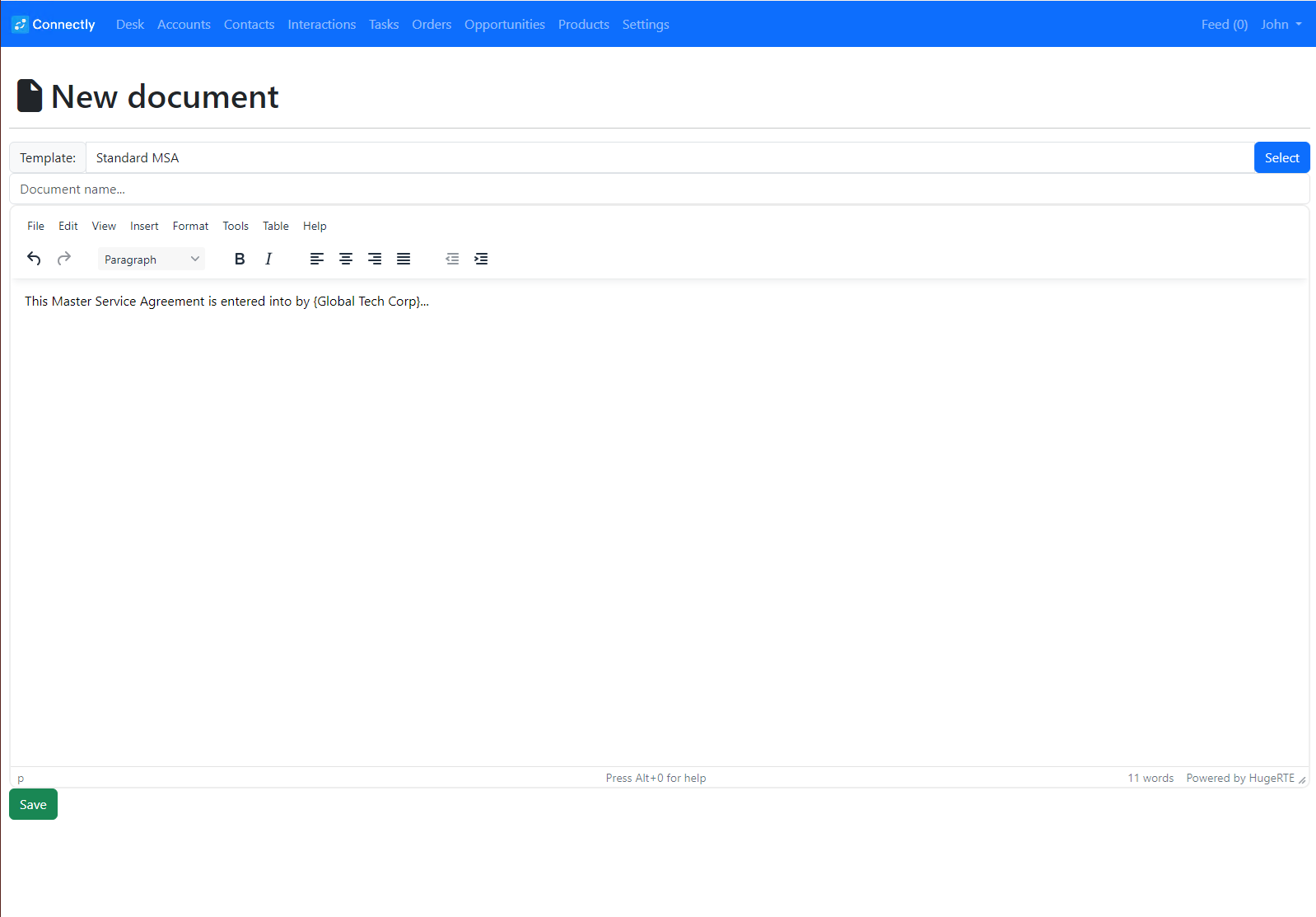
Task: Align text left in editor
Action: pos(317,259)
